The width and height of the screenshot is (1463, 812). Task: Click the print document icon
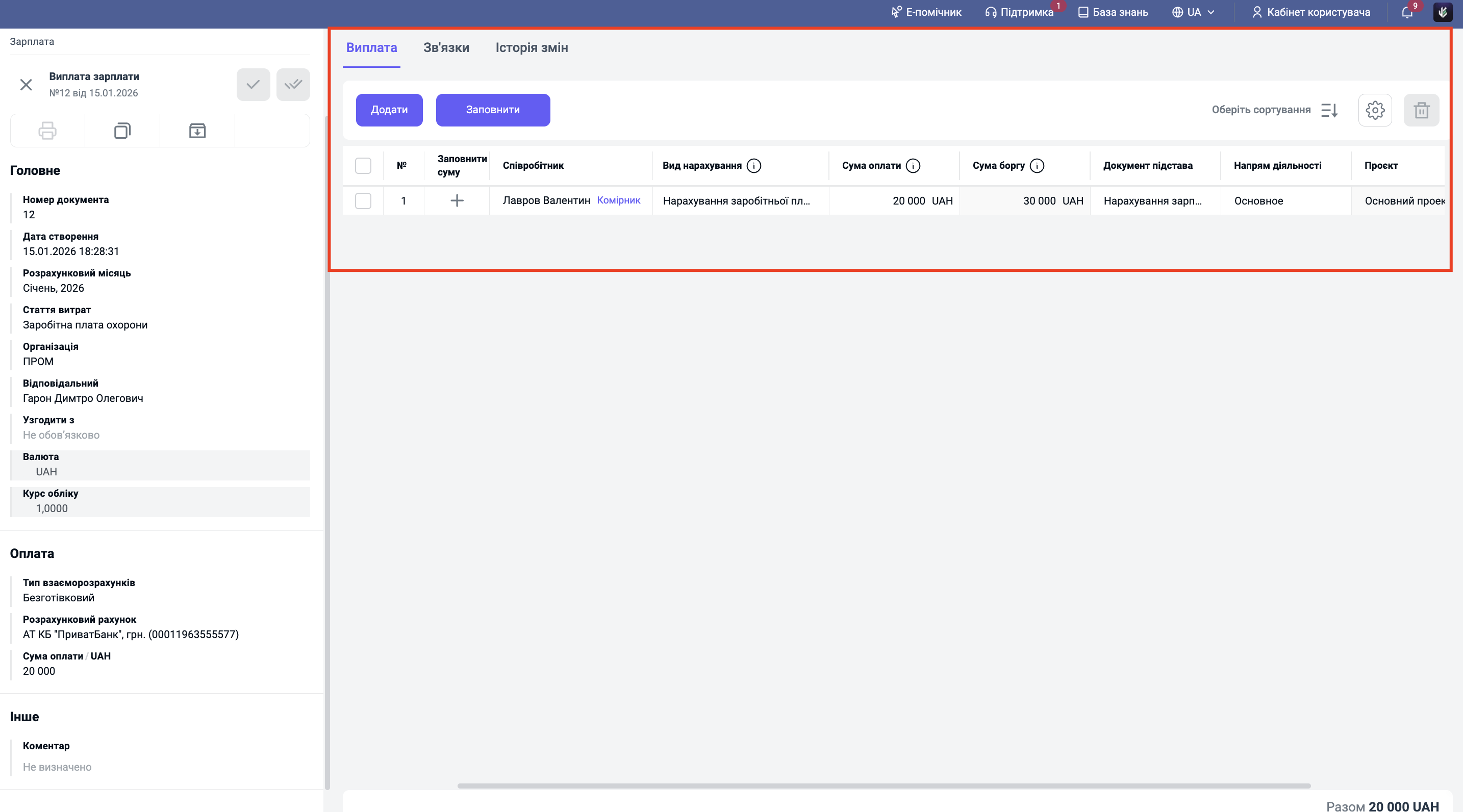click(47, 131)
